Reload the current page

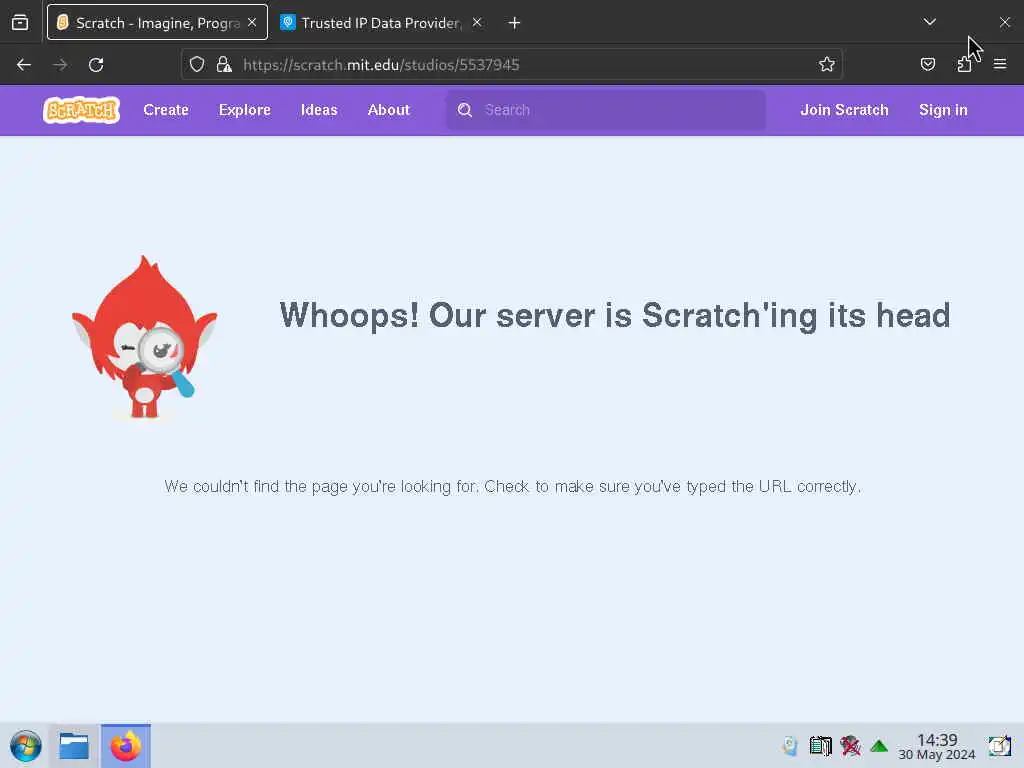coord(96,65)
